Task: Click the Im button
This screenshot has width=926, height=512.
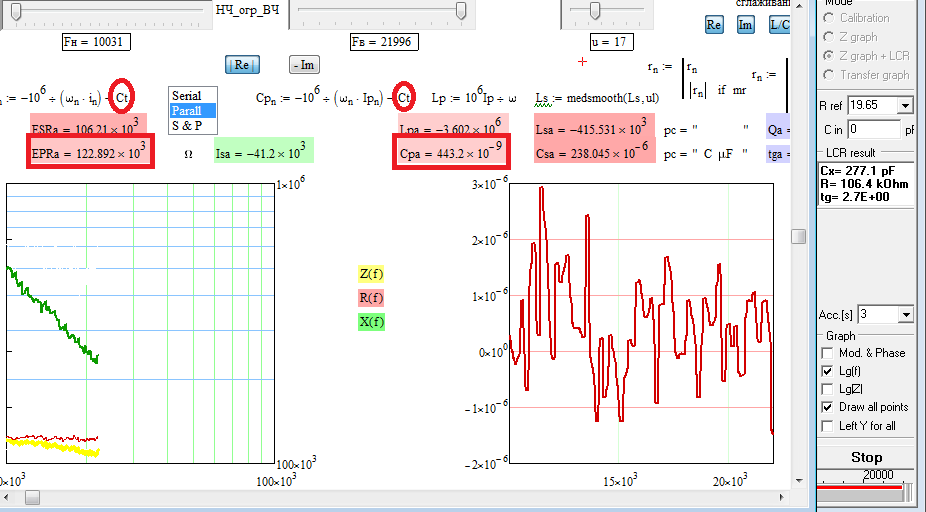Action: coord(745,25)
